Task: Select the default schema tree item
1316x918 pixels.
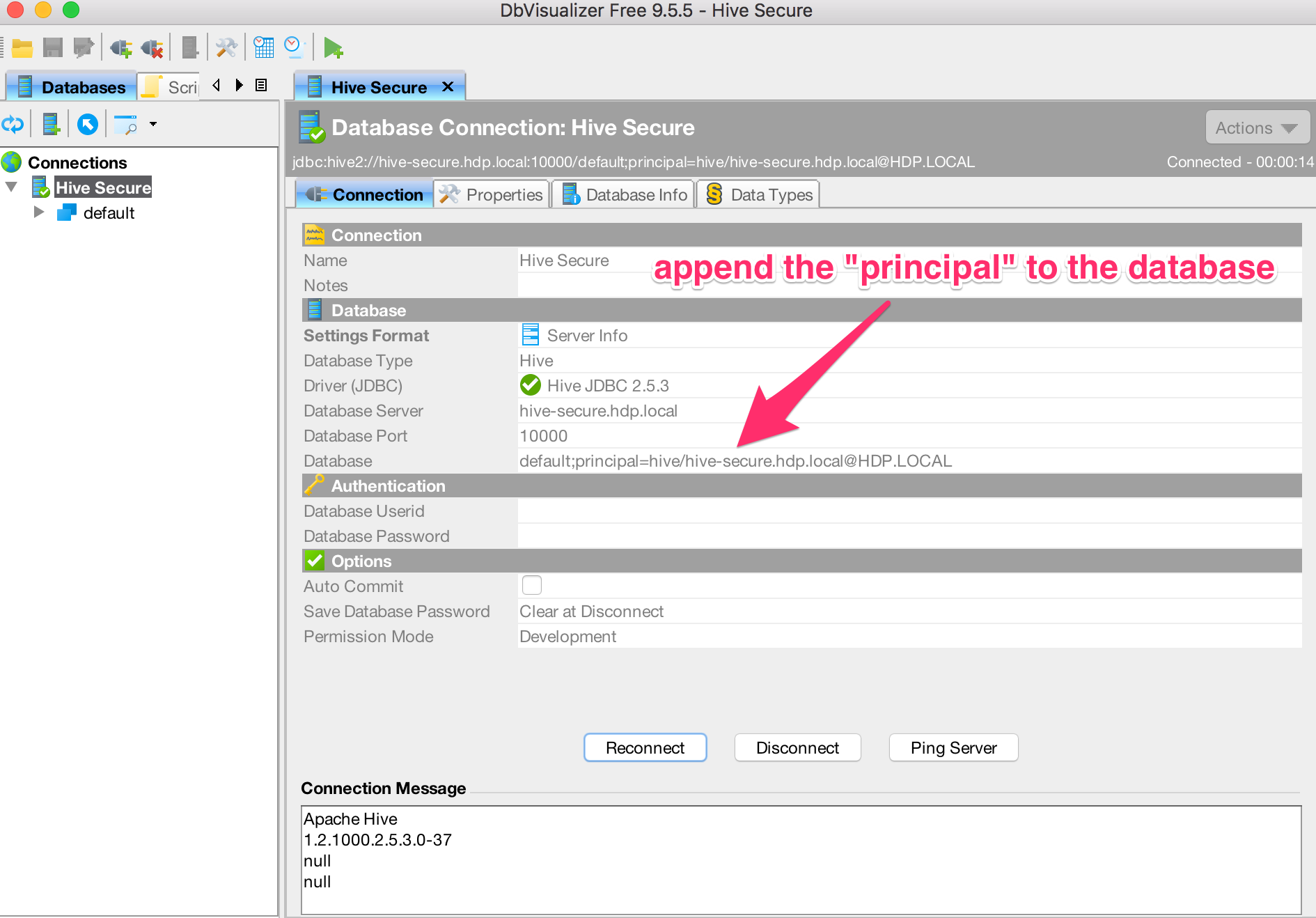Action: pos(109,212)
